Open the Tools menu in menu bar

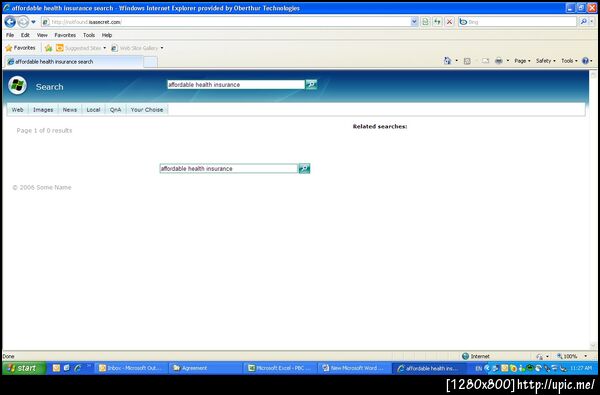89,35
